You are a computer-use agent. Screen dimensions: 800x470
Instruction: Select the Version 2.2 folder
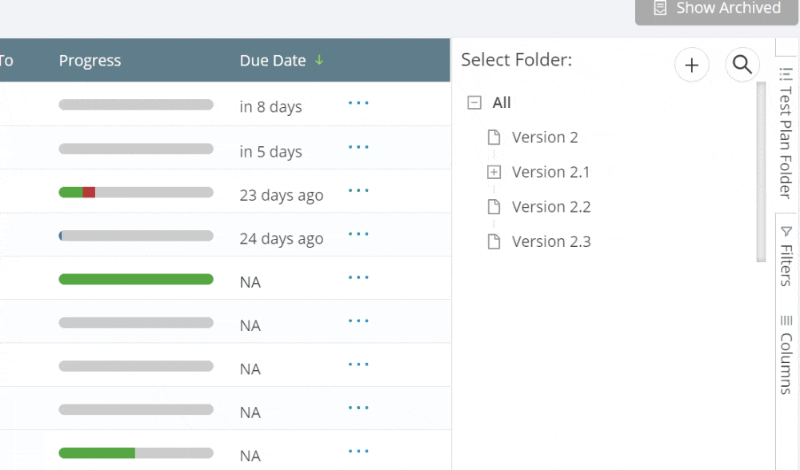click(551, 207)
